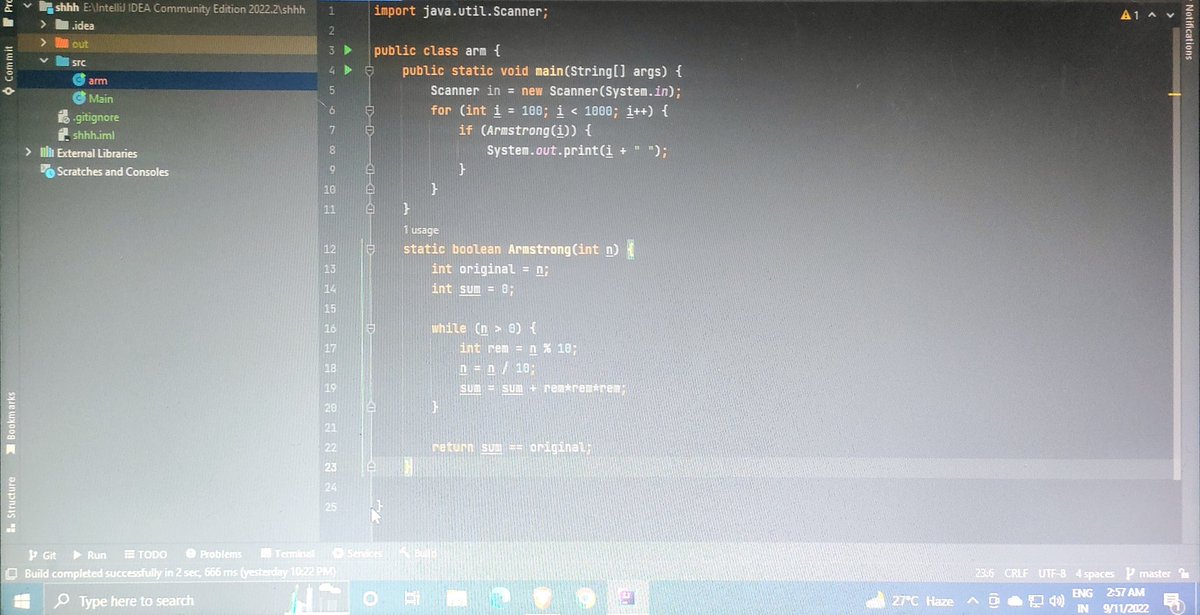Collapse the src folder
Image resolution: width=1200 pixels, height=615 pixels.
pyautogui.click(x=45, y=62)
